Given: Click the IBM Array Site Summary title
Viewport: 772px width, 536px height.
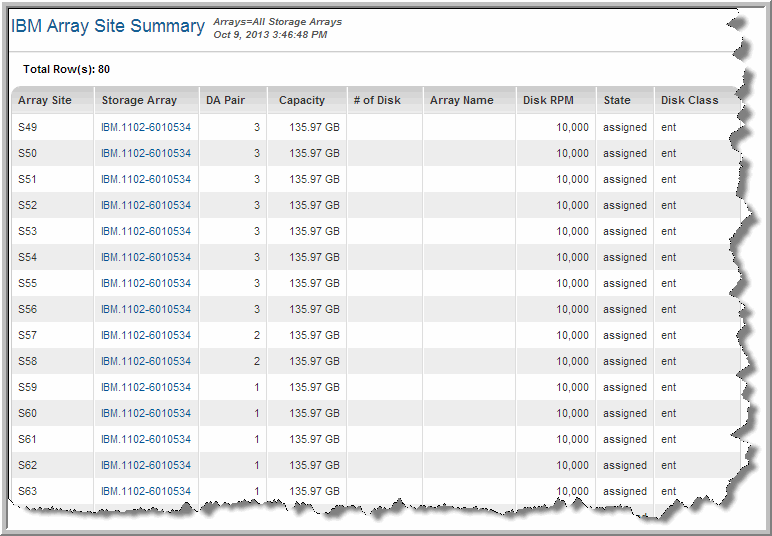Looking at the screenshot, I should (108, 27).
